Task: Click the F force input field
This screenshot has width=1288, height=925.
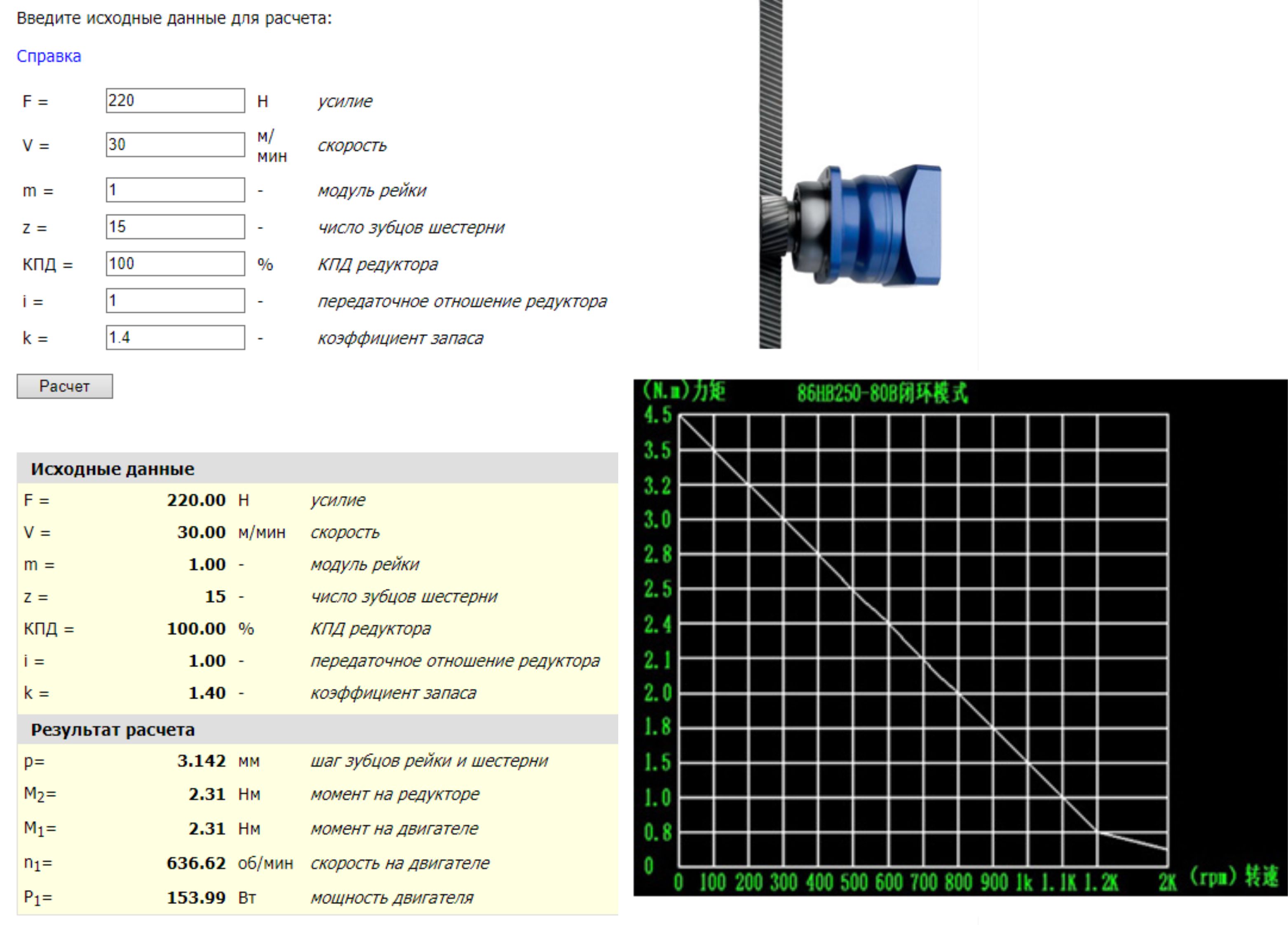Action: 175,101
